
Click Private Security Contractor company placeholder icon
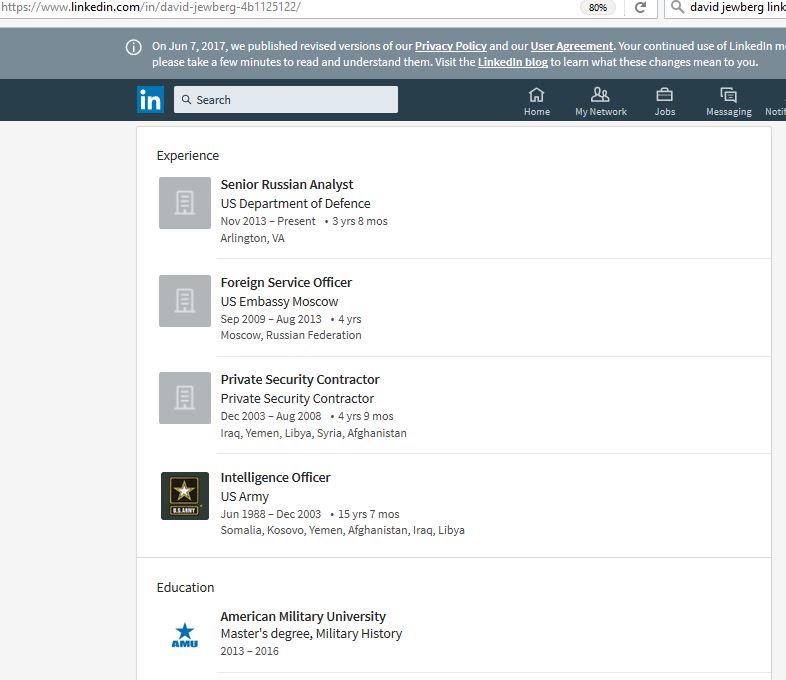click(184, 398)
